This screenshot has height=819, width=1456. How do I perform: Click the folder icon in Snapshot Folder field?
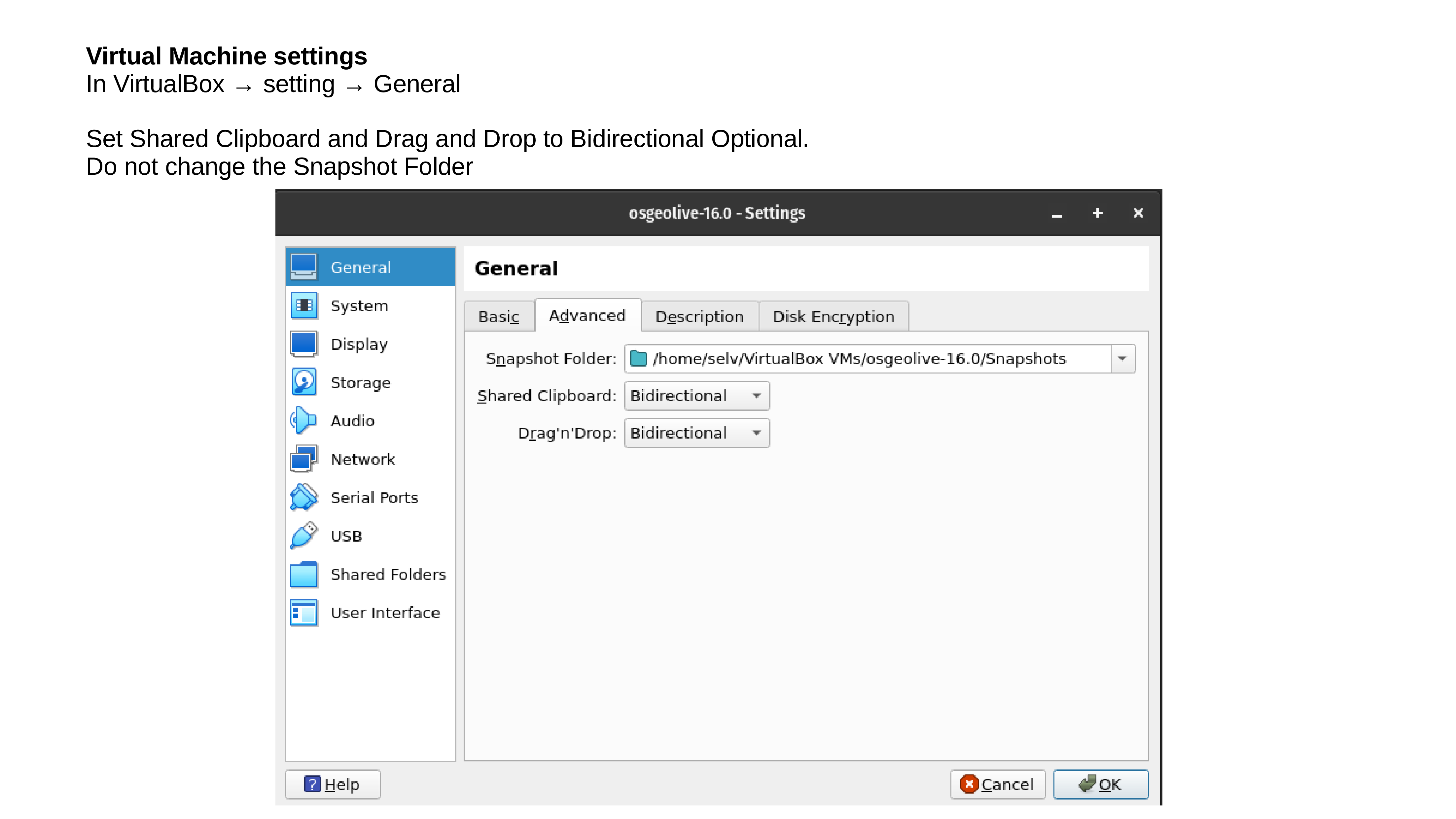tap(638, 358)
